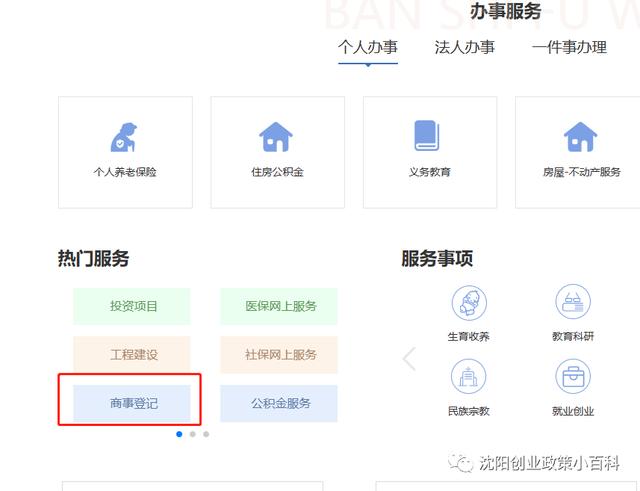Viewport: 640px width, 491px height.
Task: Click the 房屋-不动产服务 house icon
Action: (580, 137)
